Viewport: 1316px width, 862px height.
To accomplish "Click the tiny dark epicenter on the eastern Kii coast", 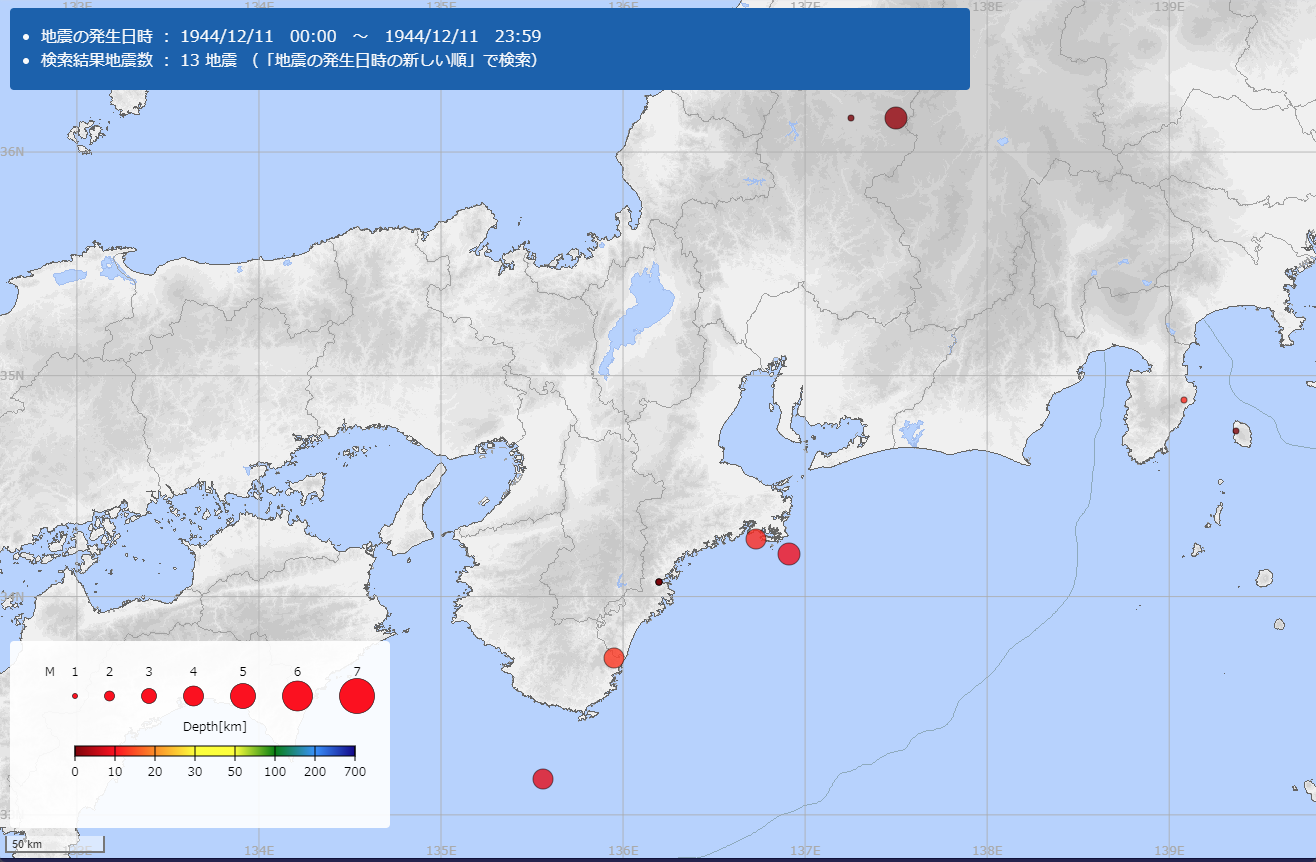I will [659, 582].
